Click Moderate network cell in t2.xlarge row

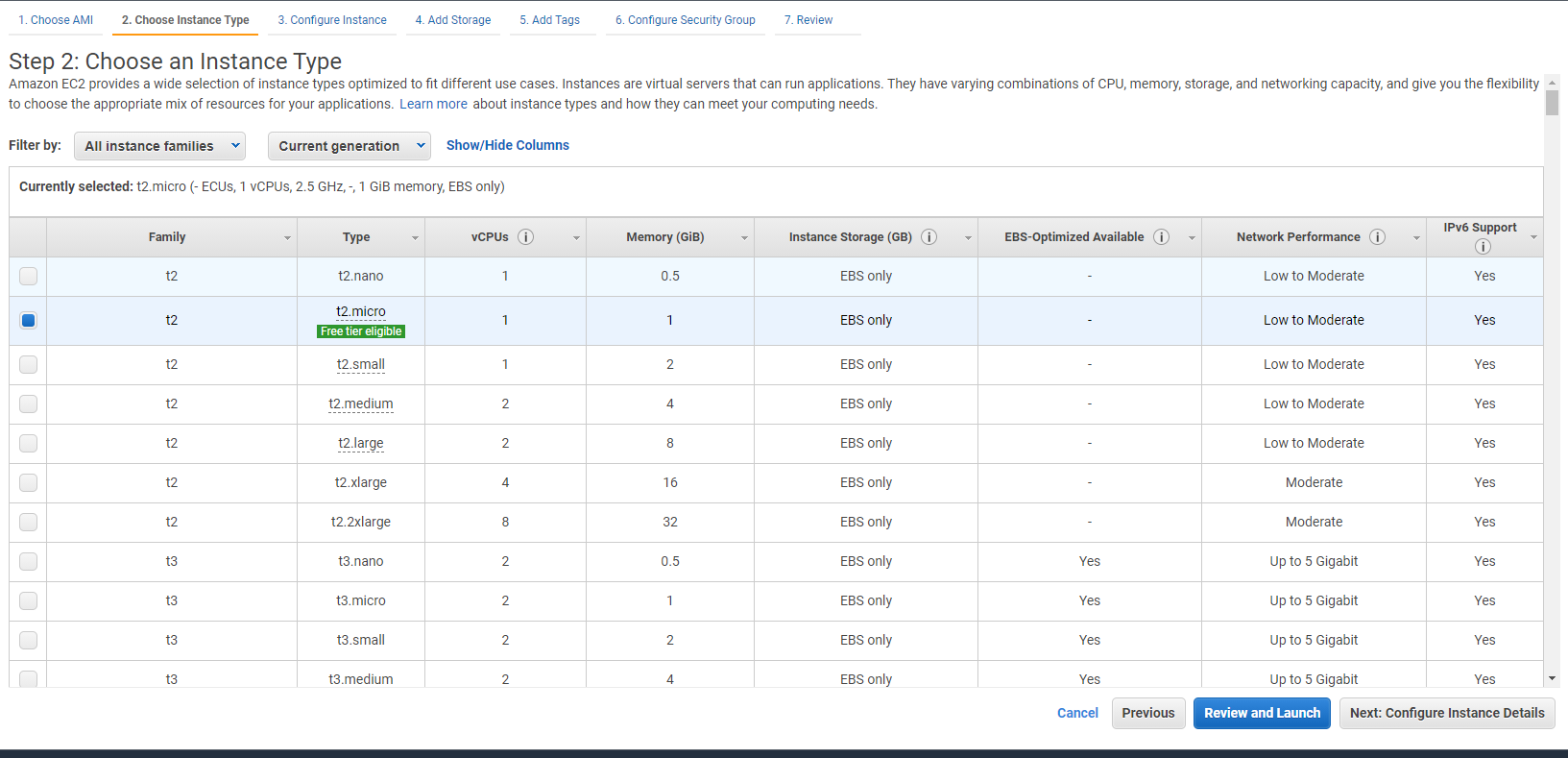(1314, 482)
